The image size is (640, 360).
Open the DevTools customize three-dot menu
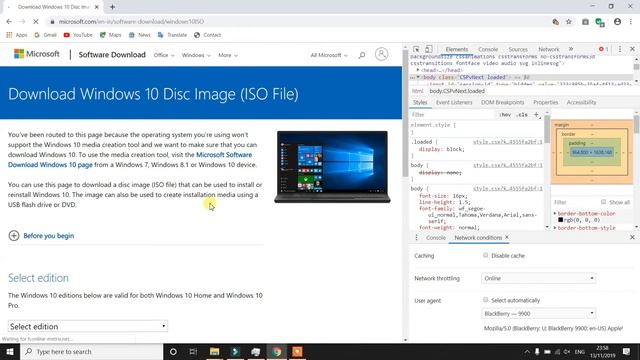pyautogui.click(x=620, y=49)
